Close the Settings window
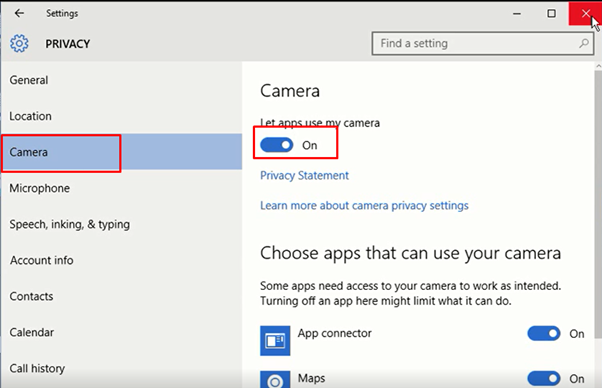The height and width of the screenshot is (388, 602). click(585, 13)
